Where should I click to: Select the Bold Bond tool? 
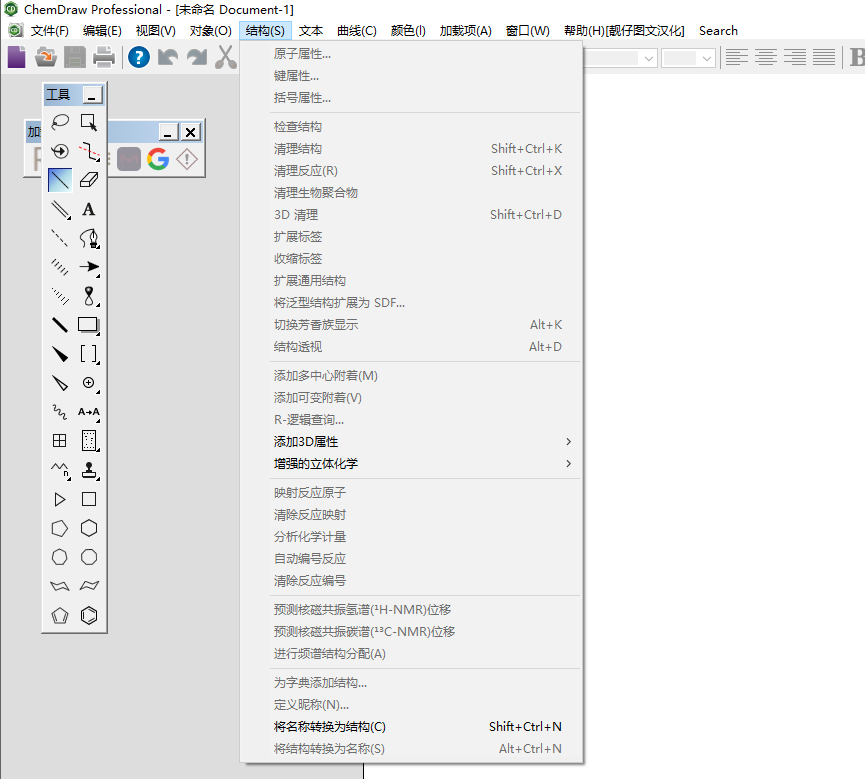coord(60,325)
